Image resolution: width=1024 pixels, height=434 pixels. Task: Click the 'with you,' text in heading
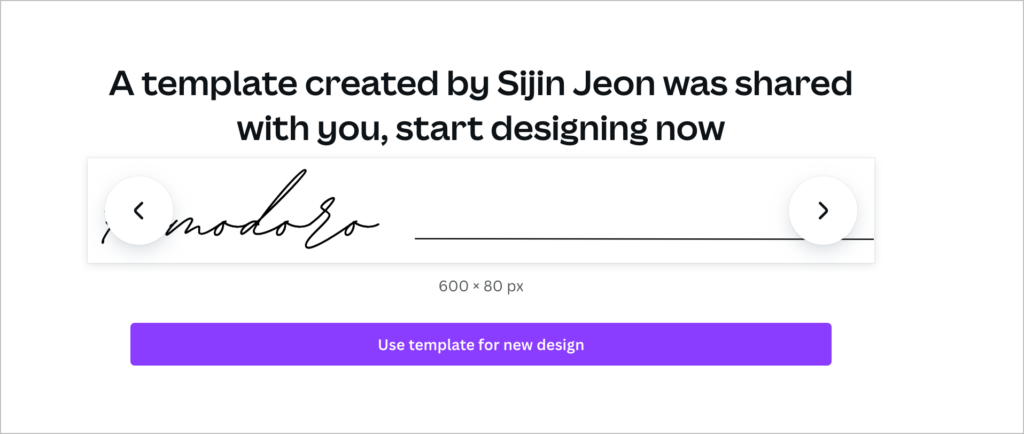[300, 128]
